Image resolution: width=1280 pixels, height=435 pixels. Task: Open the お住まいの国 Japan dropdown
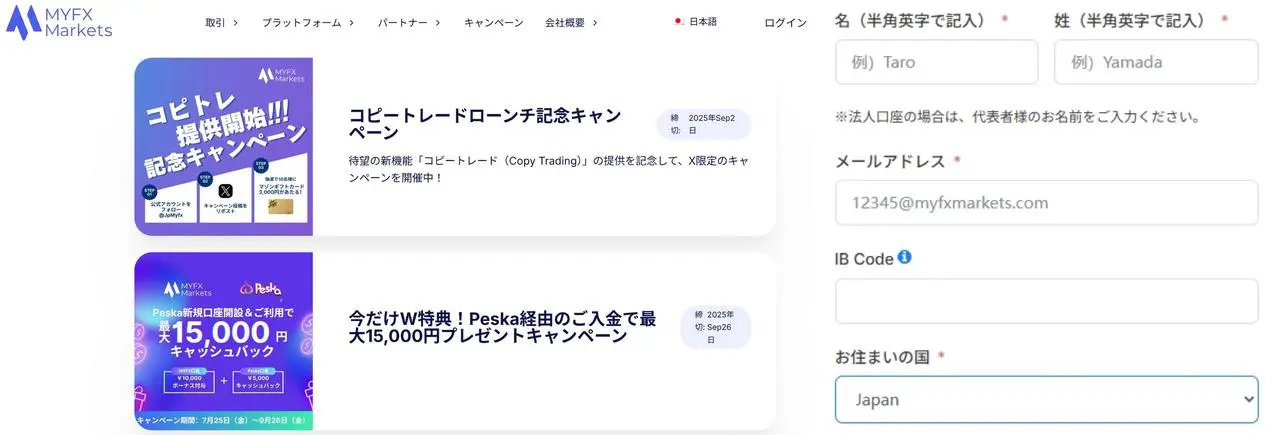pyautogui.click(x=1047, y=399)
